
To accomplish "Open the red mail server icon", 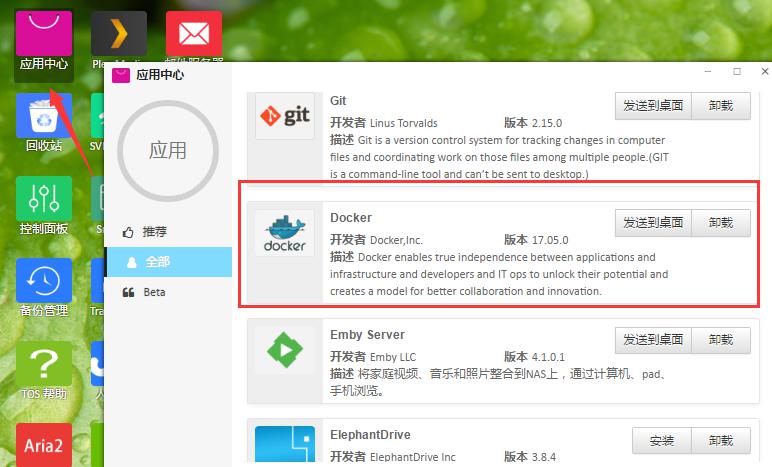I will 194,33.
